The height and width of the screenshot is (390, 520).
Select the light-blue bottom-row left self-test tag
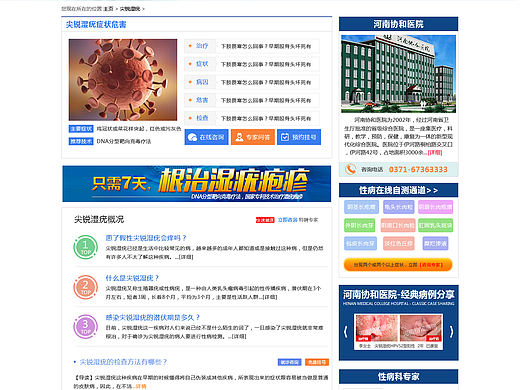tap(360, 243)
